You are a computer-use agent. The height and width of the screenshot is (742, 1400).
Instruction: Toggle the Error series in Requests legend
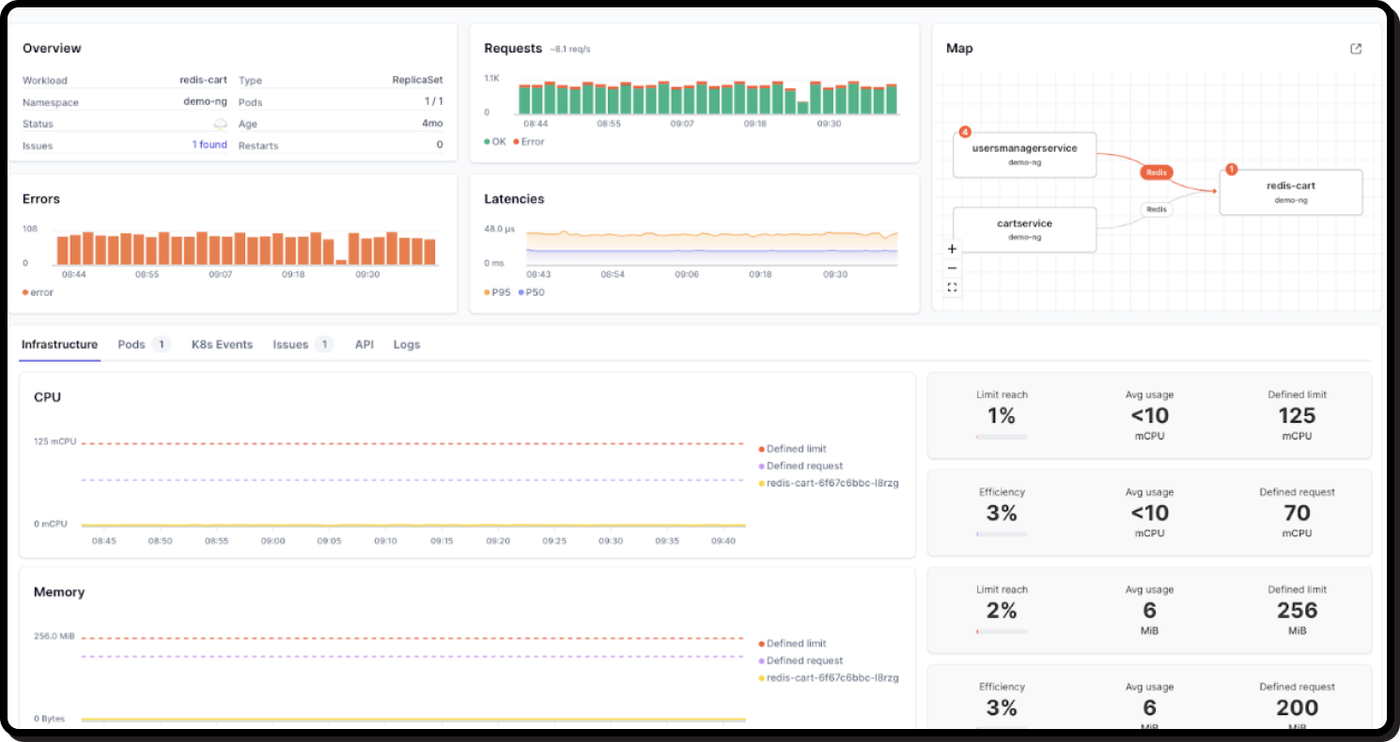[529, 142]
